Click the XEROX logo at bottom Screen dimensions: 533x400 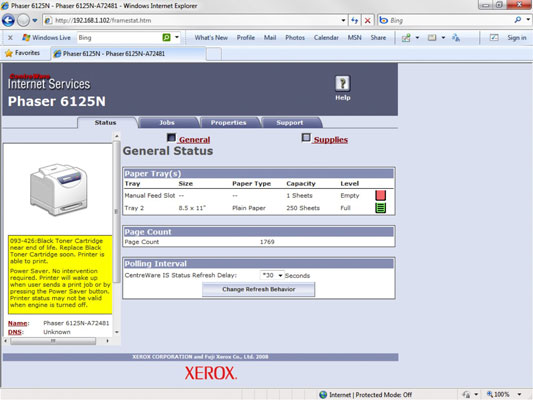pos(211,373)
